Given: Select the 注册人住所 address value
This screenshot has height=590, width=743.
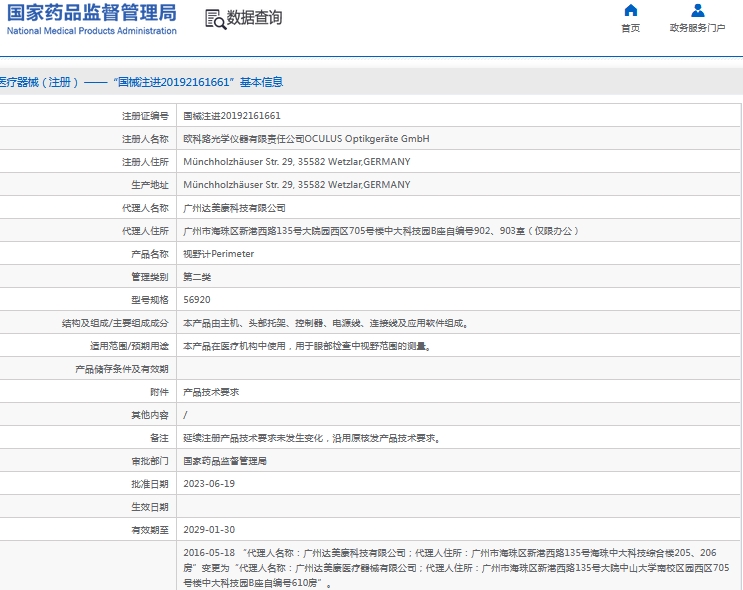Looking at the screenshot, I should (x=297, y=162).
